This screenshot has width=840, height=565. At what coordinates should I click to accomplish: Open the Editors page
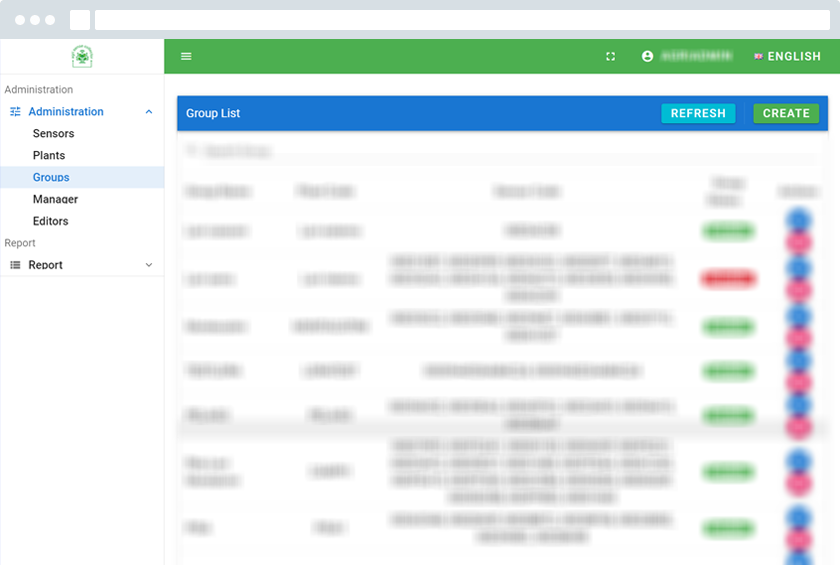[50, 221]
